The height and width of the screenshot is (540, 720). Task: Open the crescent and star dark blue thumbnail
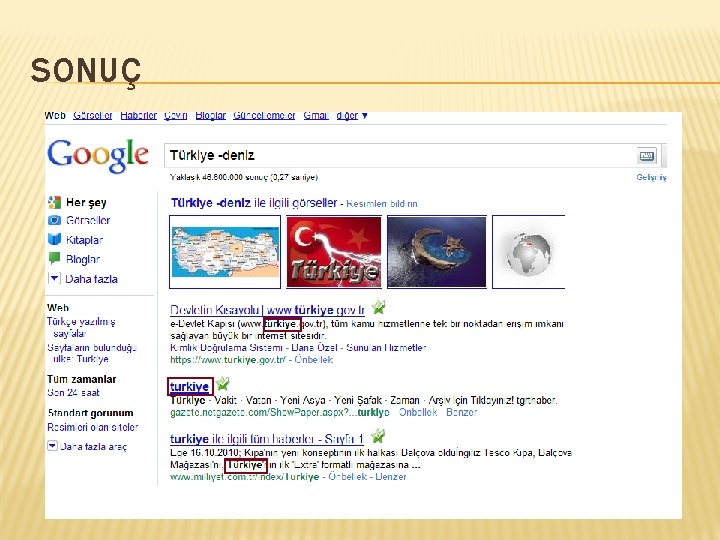click(437, 252)
